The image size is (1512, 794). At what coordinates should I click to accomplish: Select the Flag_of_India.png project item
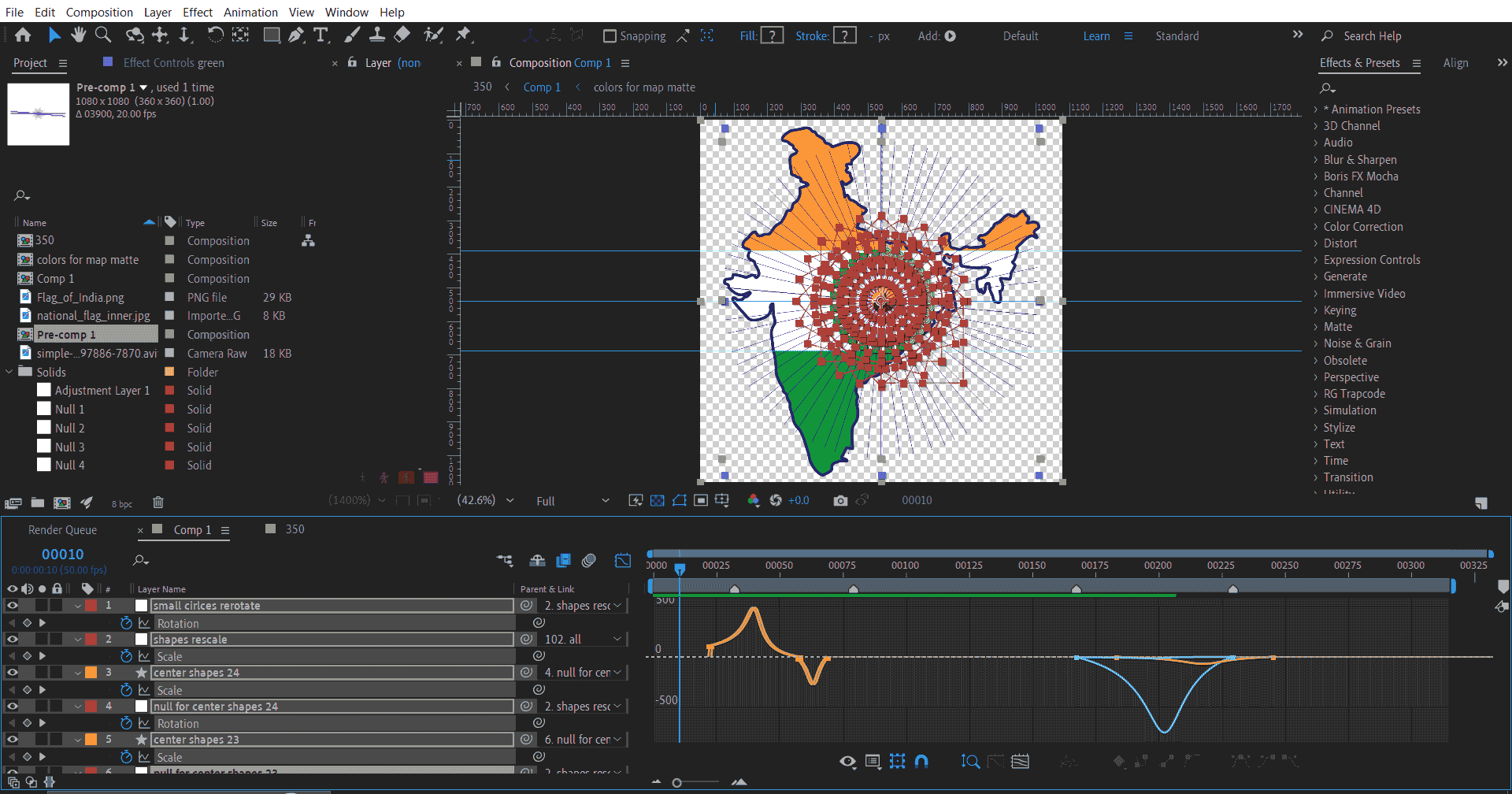(80, 298)
